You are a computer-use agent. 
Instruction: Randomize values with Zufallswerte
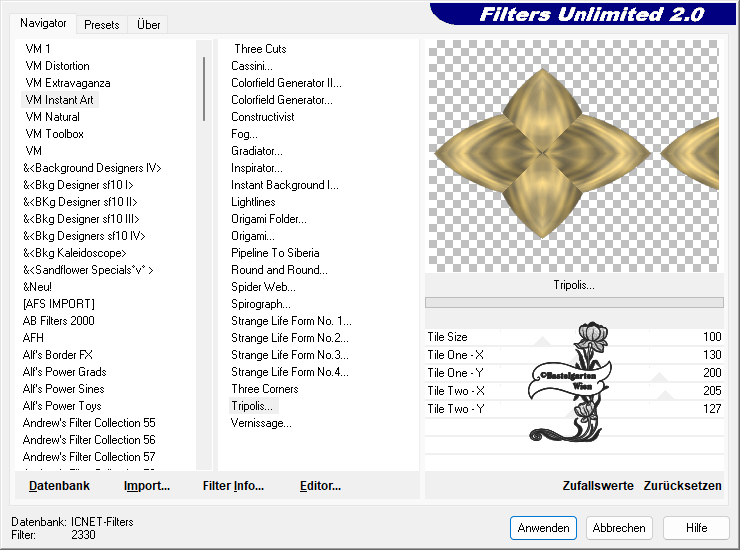click(x=598, y=486)
